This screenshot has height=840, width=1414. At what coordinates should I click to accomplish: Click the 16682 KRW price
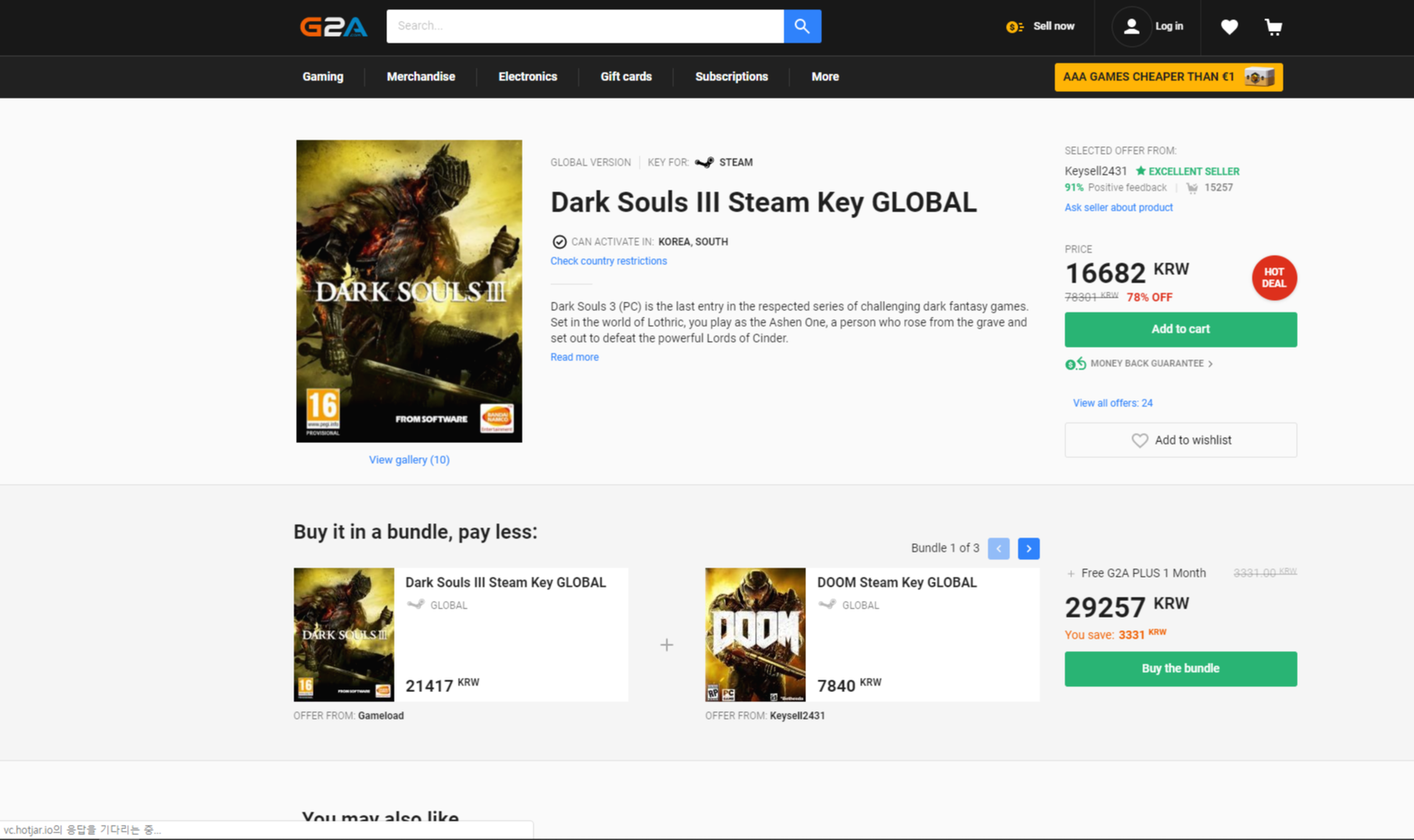point(1126,272)
